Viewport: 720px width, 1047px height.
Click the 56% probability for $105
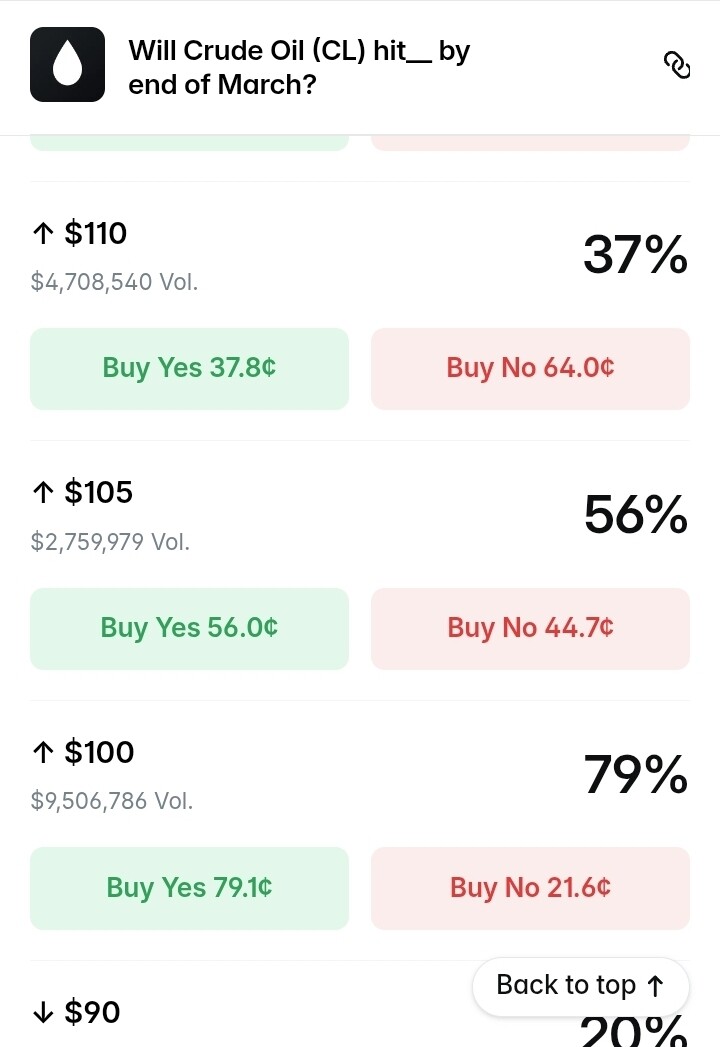pyautogui.click(x=635, y=515)
